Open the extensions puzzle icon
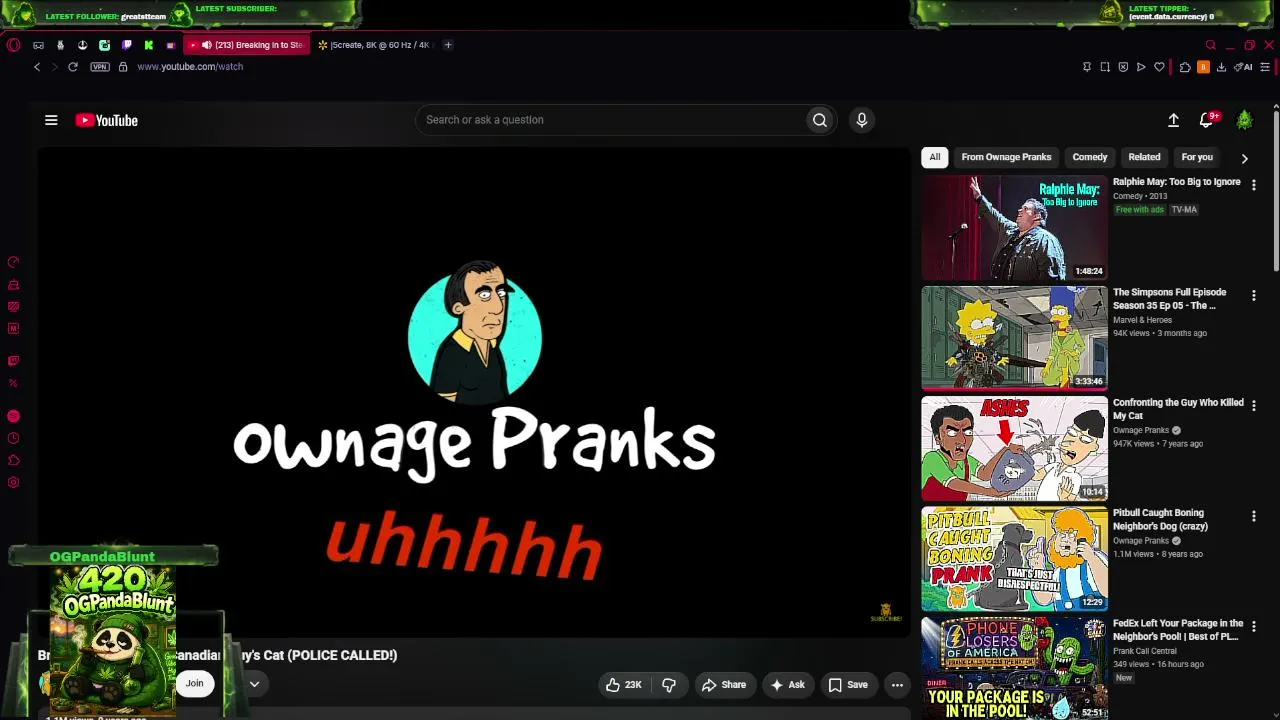Image resolution: width=1280 pixels, height=720 pixels. (1185, 67)
